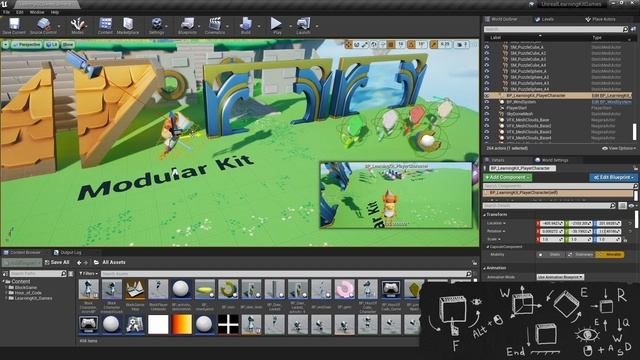Image resolution: width=640 pixels, height=360 pixels.
Task: Open the Modes toolbar icon
Action: point(77,25)
